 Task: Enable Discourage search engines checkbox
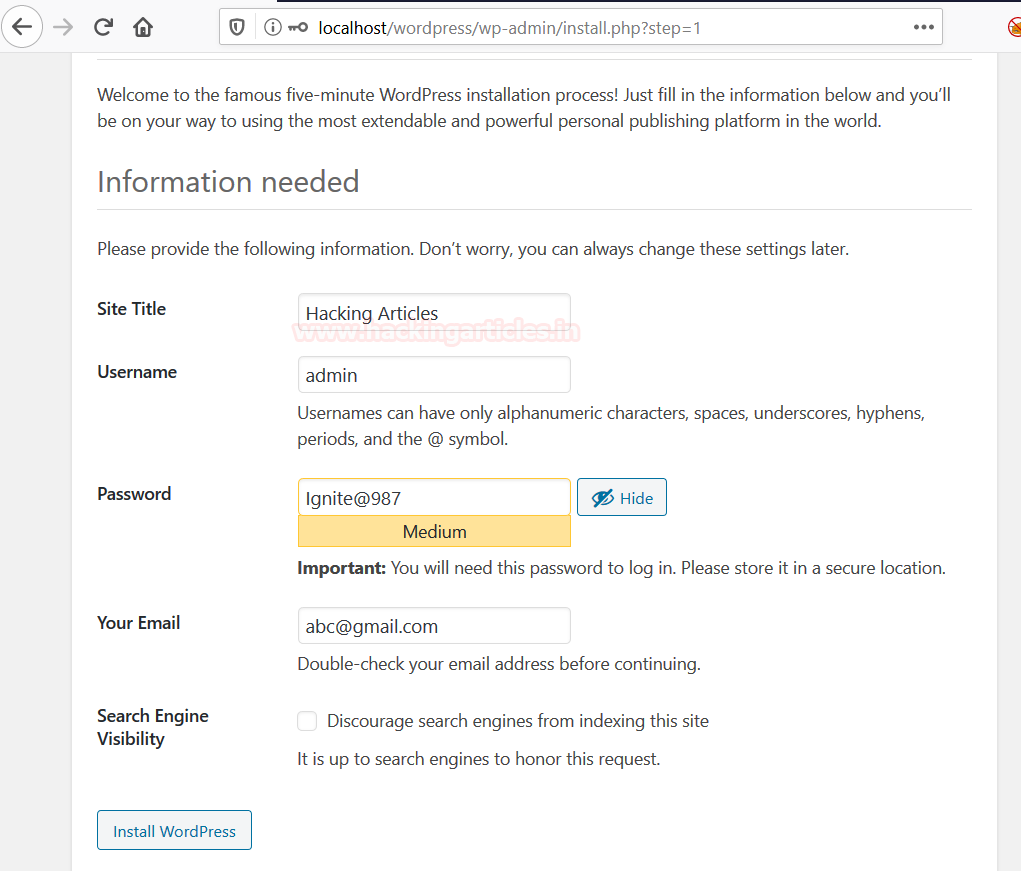tap(307, 721)
